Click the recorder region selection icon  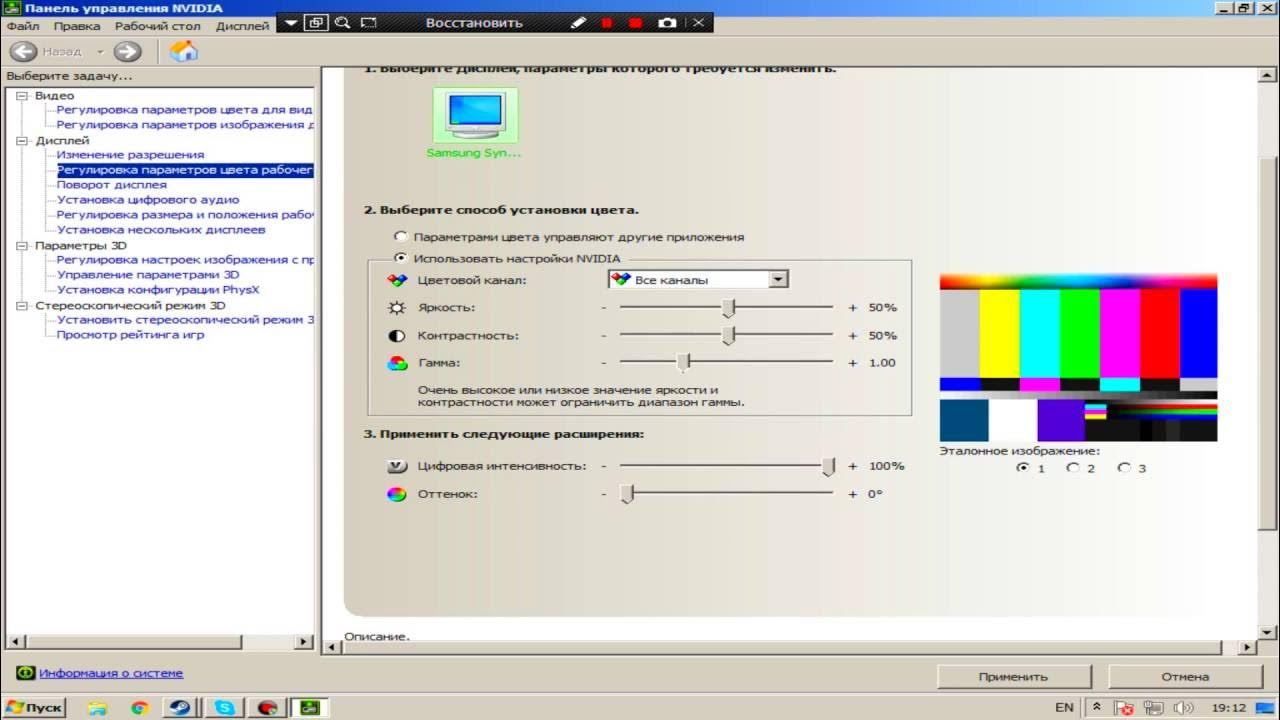369,22
